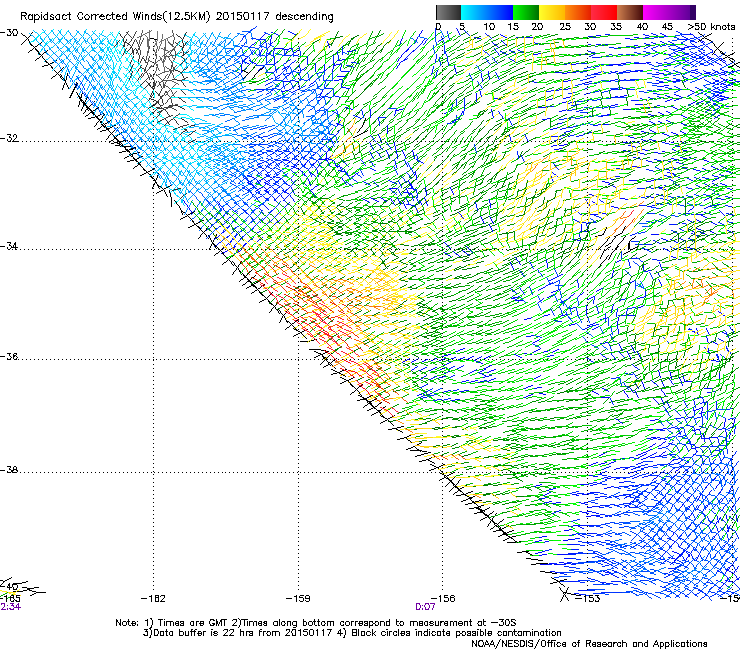The height and width of the screenshot is (650, 740).
Task: Click the 'Note: 1) Times are GMT' text line
Action: pyautogui.click(x=316, y=623)
